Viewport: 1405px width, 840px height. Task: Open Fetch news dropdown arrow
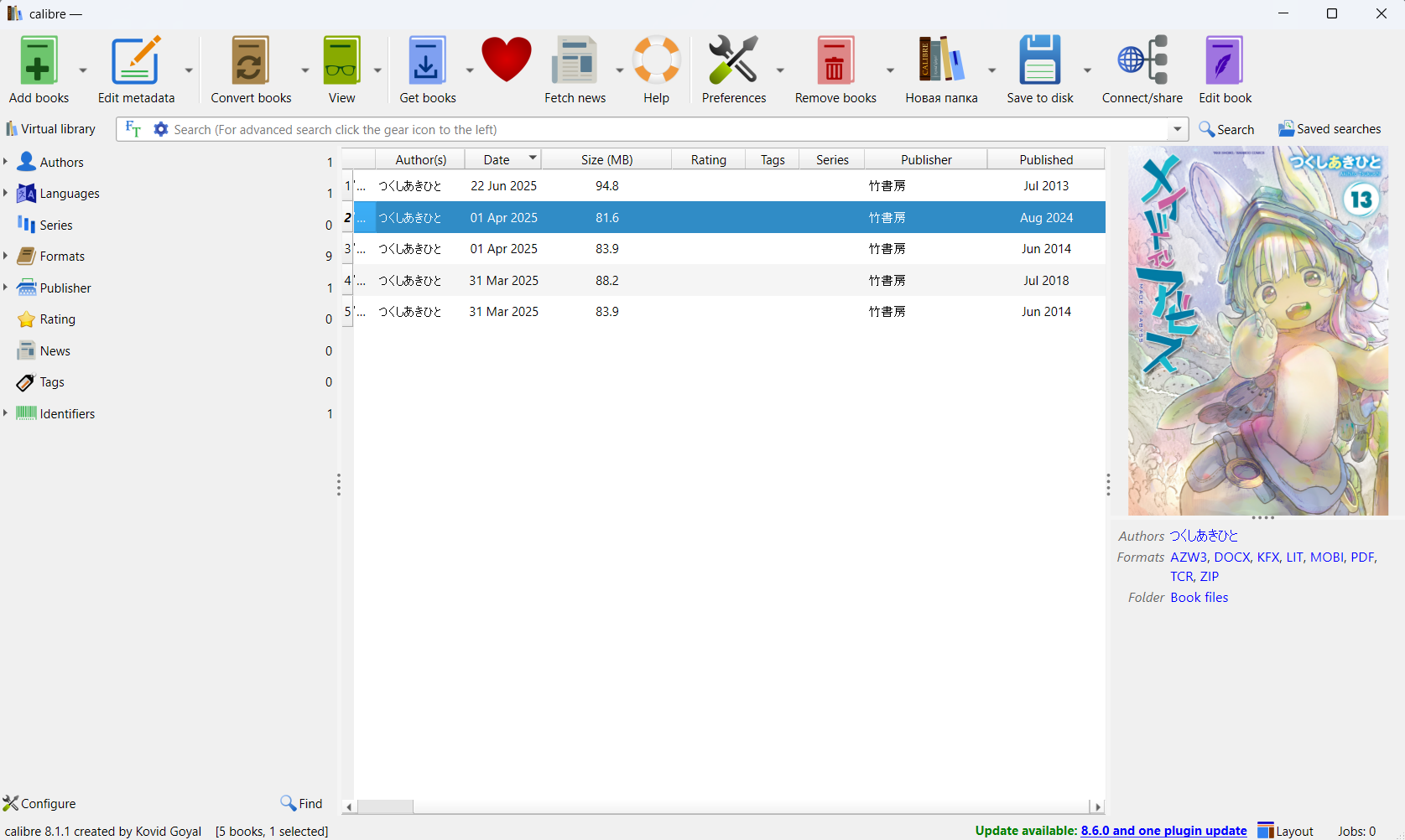pyautogui.click(x=620, y=70)
